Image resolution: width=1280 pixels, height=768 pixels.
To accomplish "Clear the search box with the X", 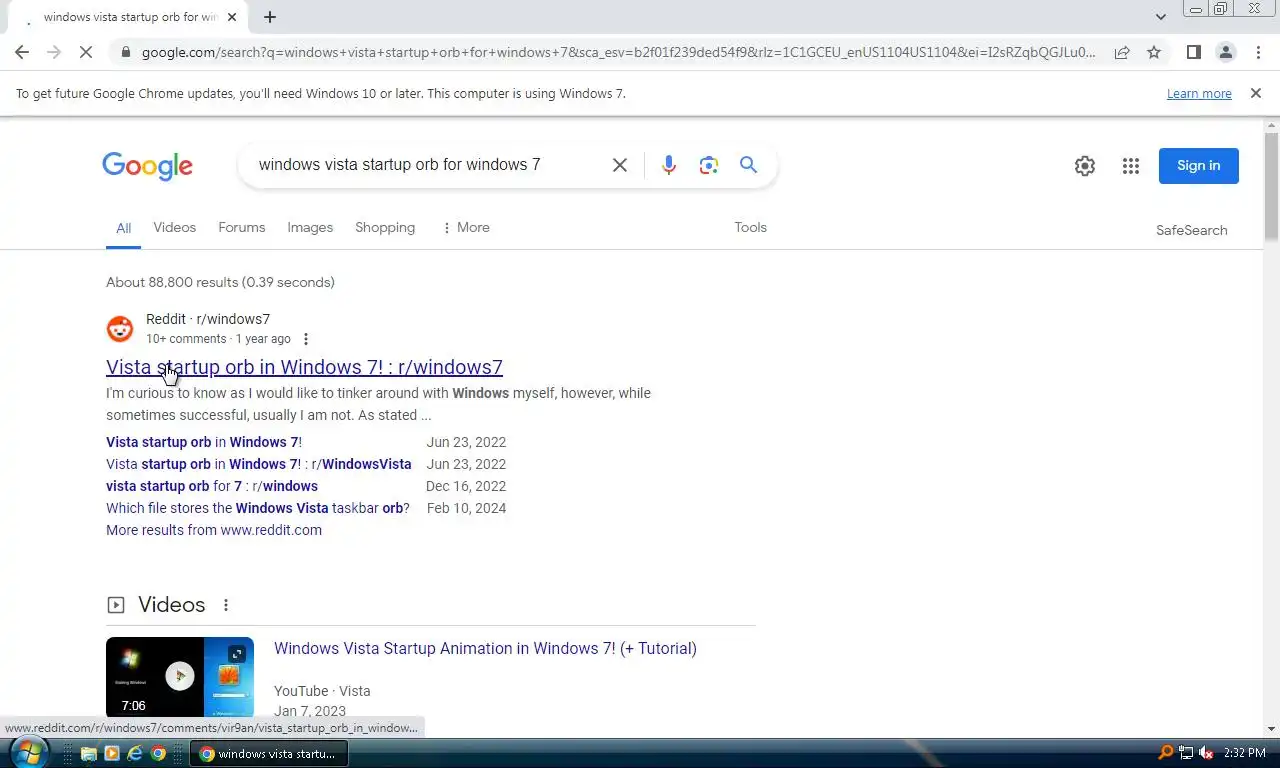I will (x=620, y=165).
